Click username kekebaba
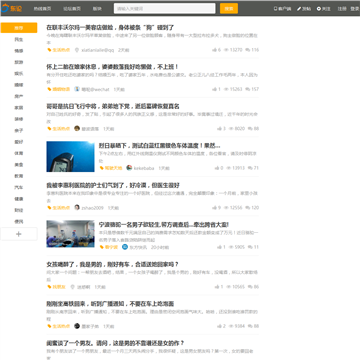Screen dimensions: 360x360 click(x=144, y=168)
